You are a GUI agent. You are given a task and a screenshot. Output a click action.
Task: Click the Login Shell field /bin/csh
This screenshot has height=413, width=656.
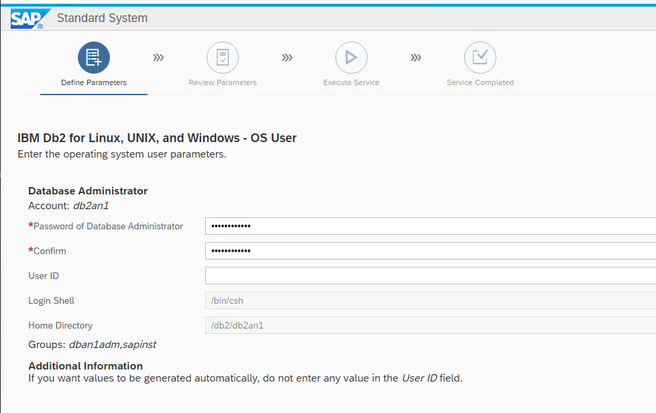pos(430,300)
